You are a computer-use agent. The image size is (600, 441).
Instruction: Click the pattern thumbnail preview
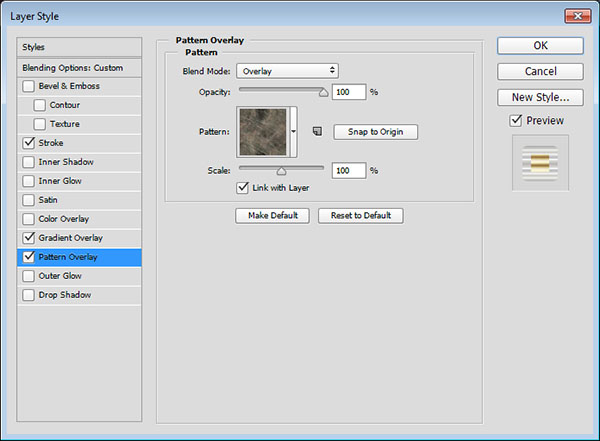262,131
